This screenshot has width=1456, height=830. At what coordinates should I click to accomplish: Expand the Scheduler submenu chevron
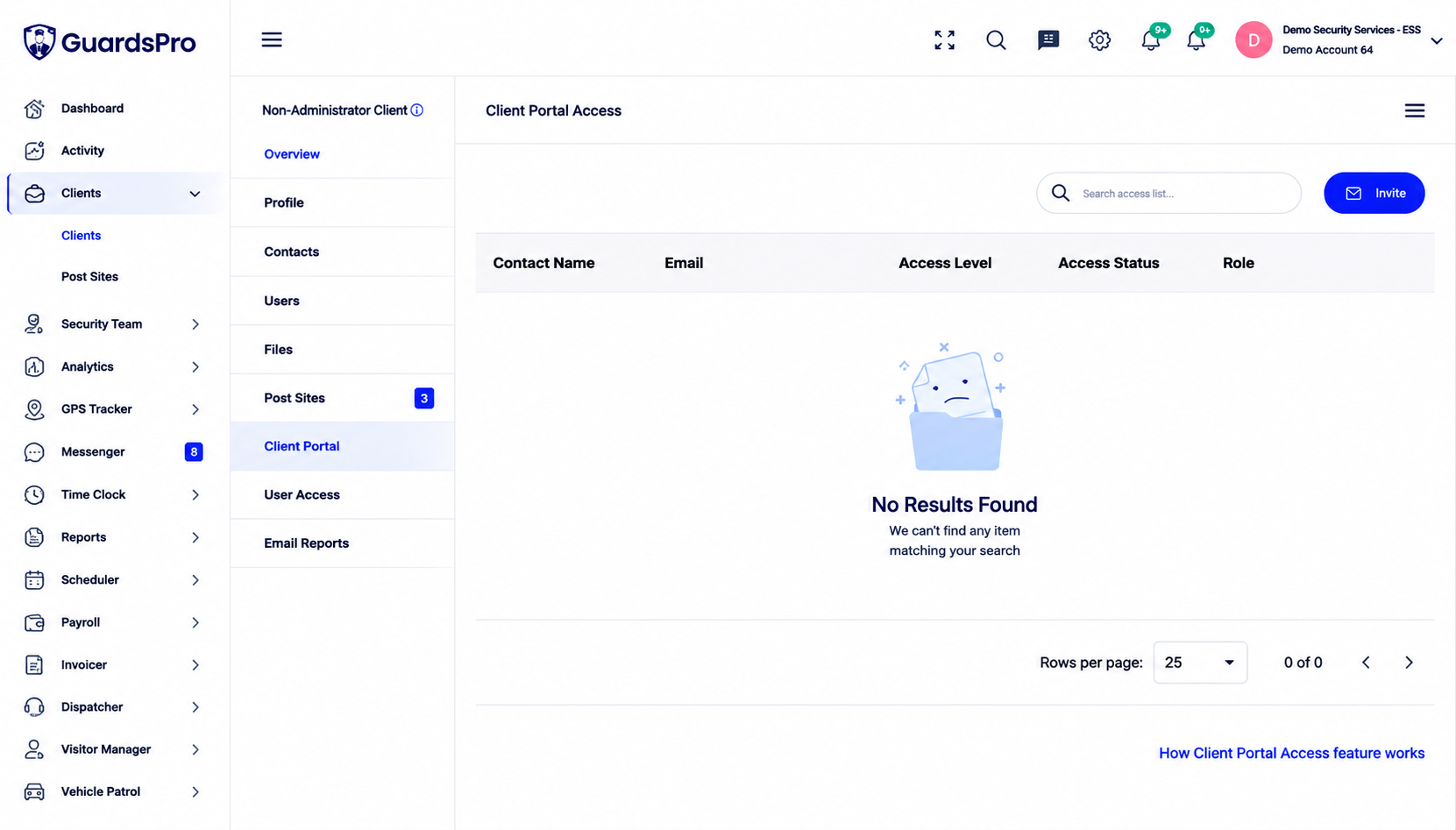click(195, 580)
